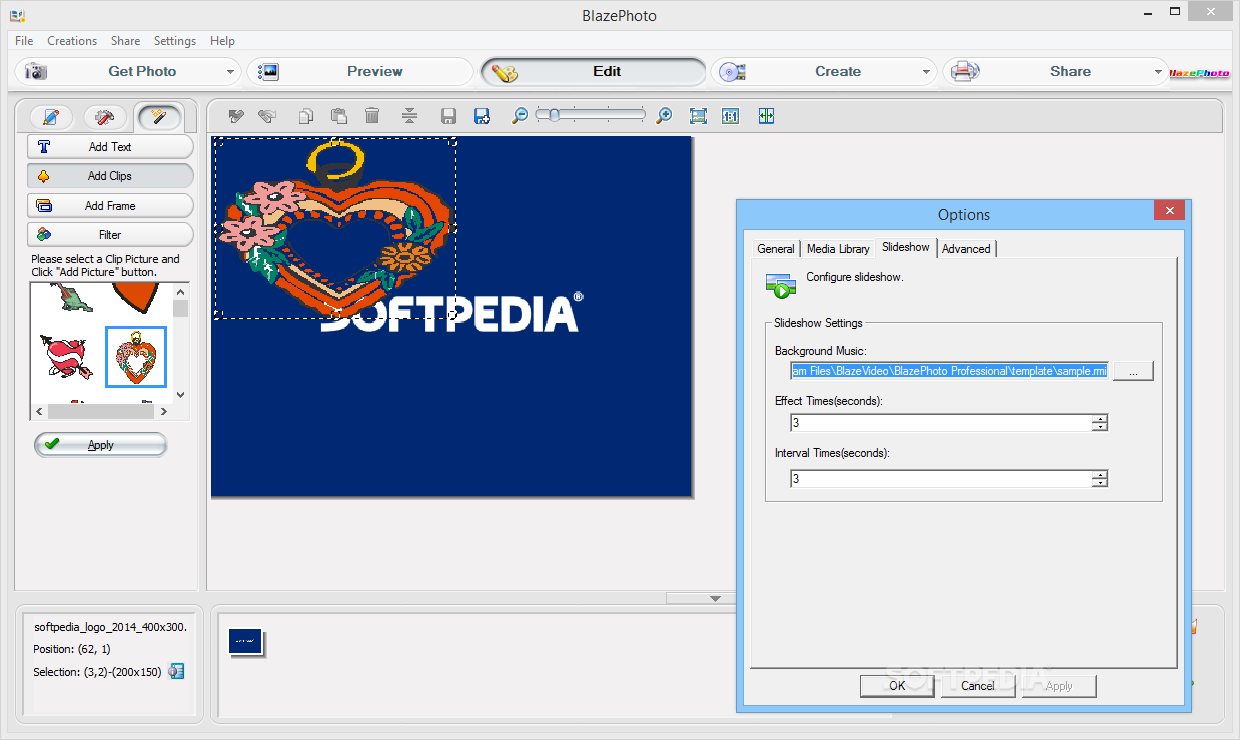
Task: Click the clip list scroll right arrow
Action: [x=164, y=411]
